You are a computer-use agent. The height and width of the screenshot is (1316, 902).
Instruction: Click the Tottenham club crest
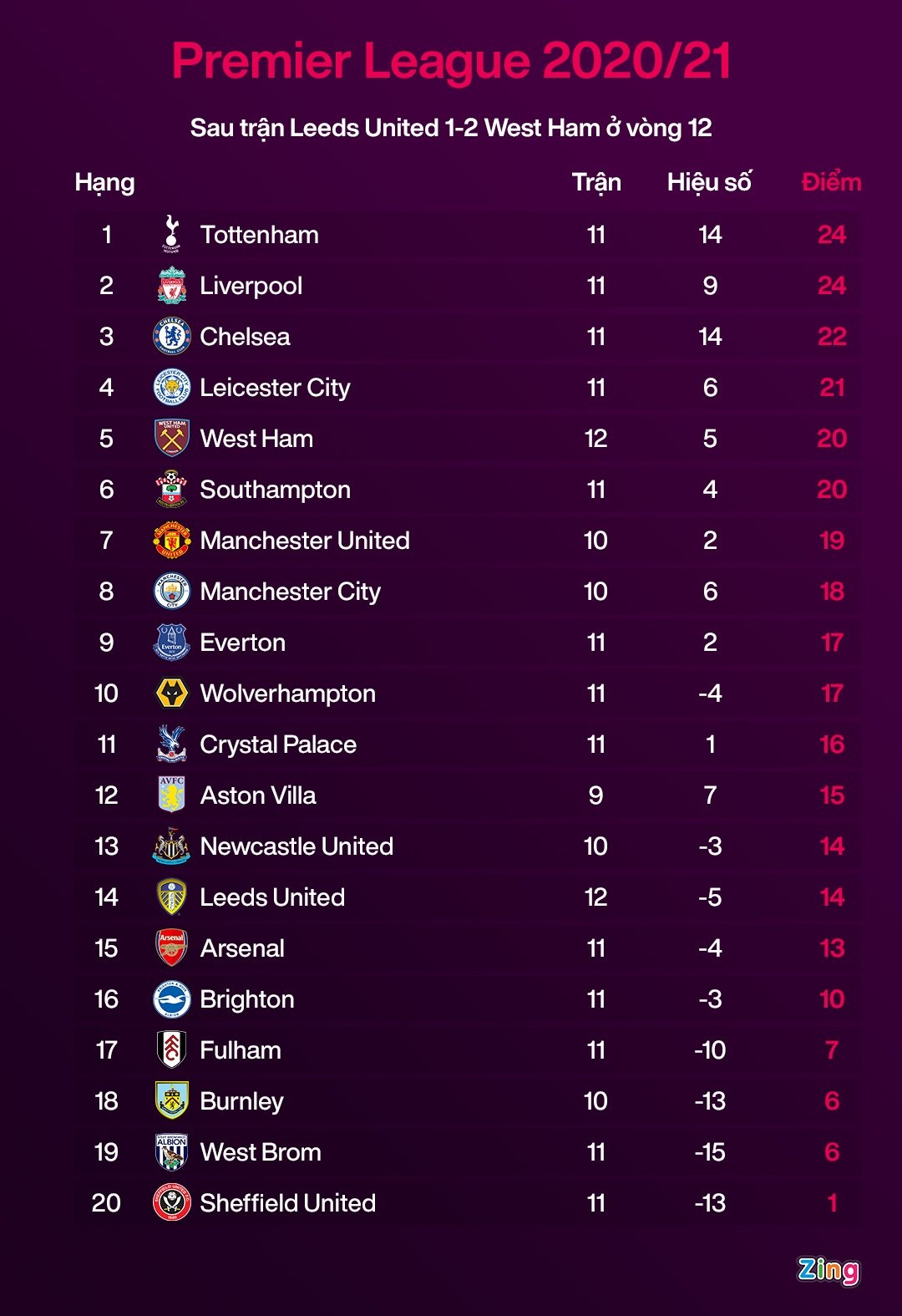coord(172,234)
